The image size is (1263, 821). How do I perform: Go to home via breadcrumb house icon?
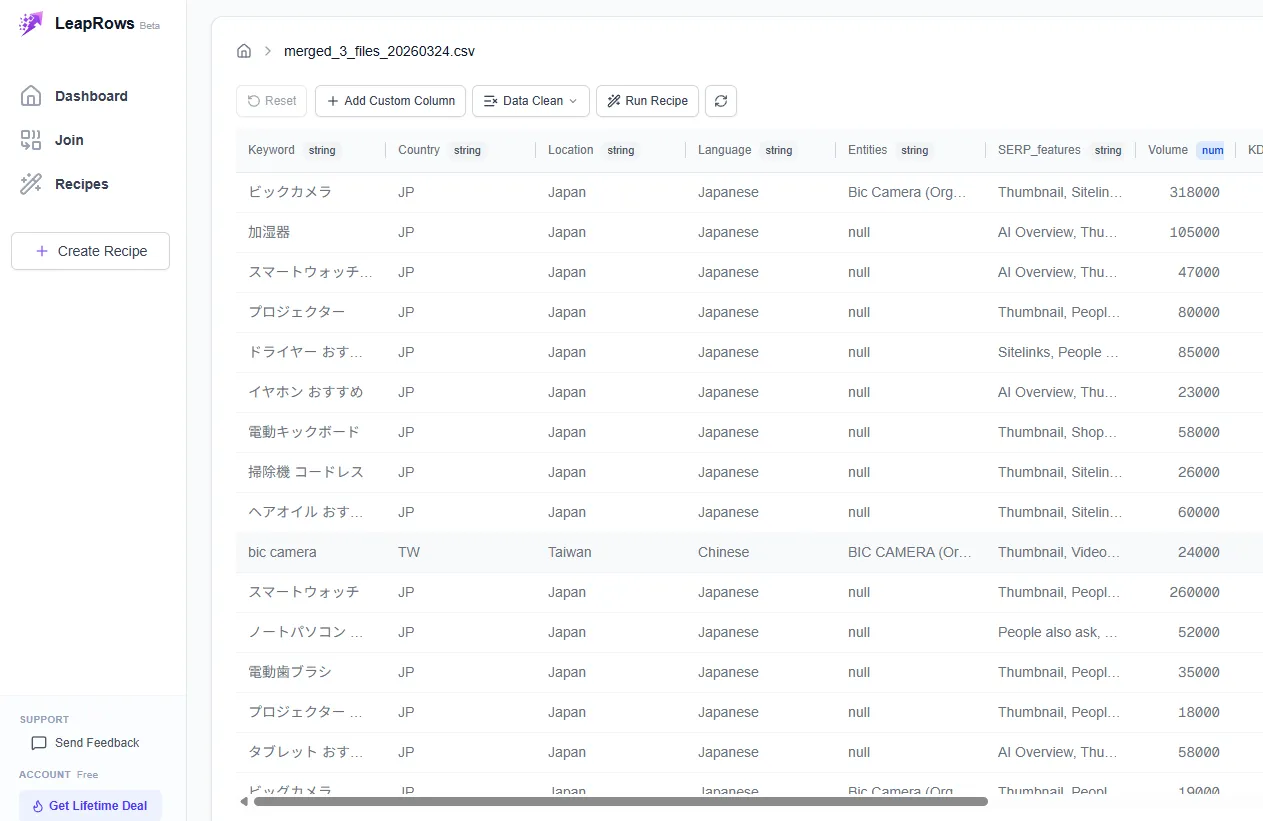244,51
